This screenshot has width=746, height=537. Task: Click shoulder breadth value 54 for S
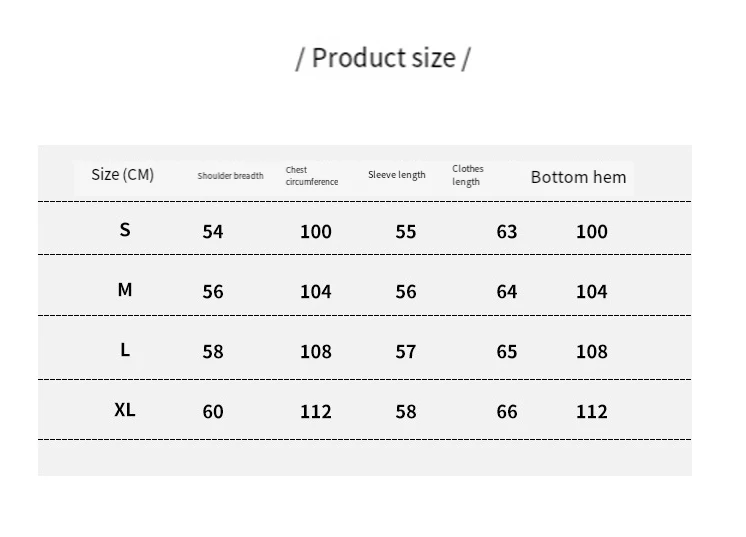(x=213, y=232)
